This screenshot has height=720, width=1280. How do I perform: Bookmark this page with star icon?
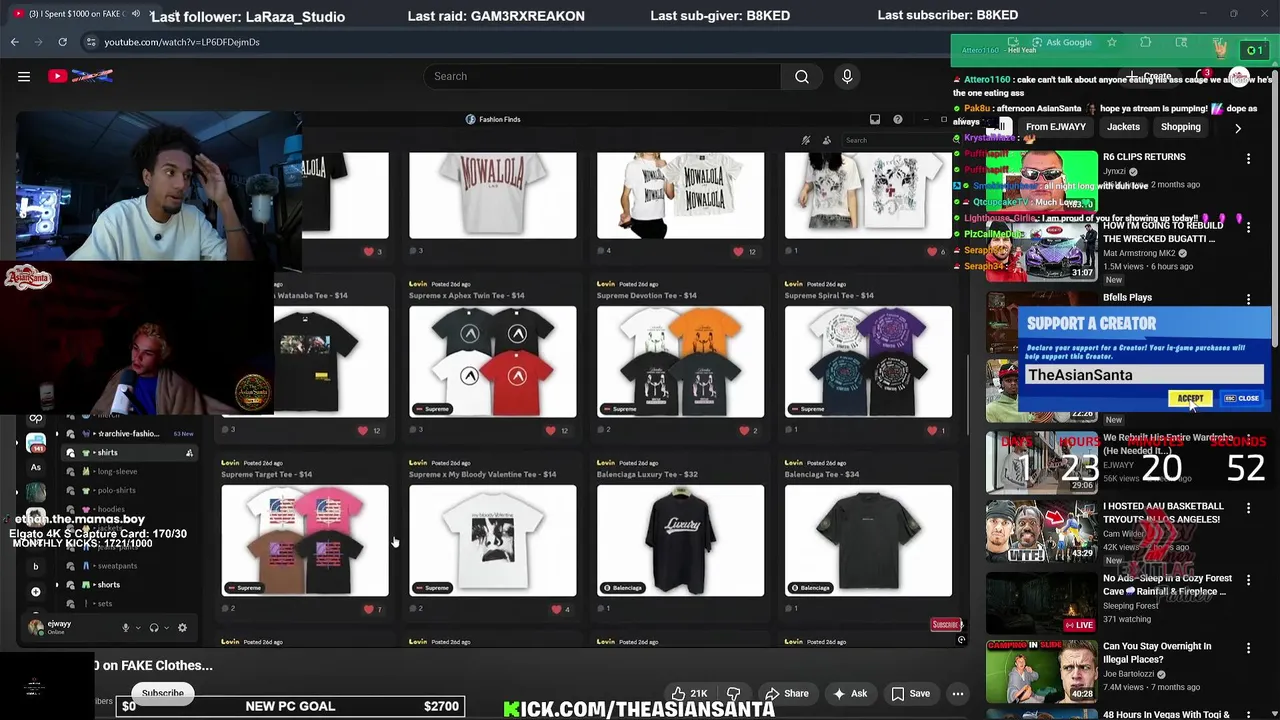click(x=1111, y=43)
